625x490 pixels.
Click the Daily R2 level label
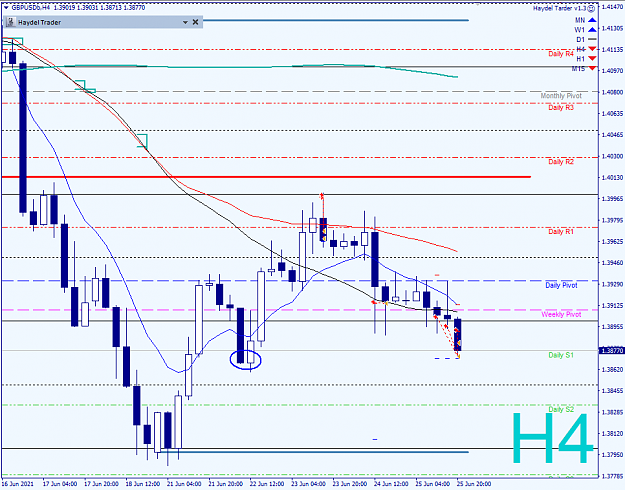(561, 162)
